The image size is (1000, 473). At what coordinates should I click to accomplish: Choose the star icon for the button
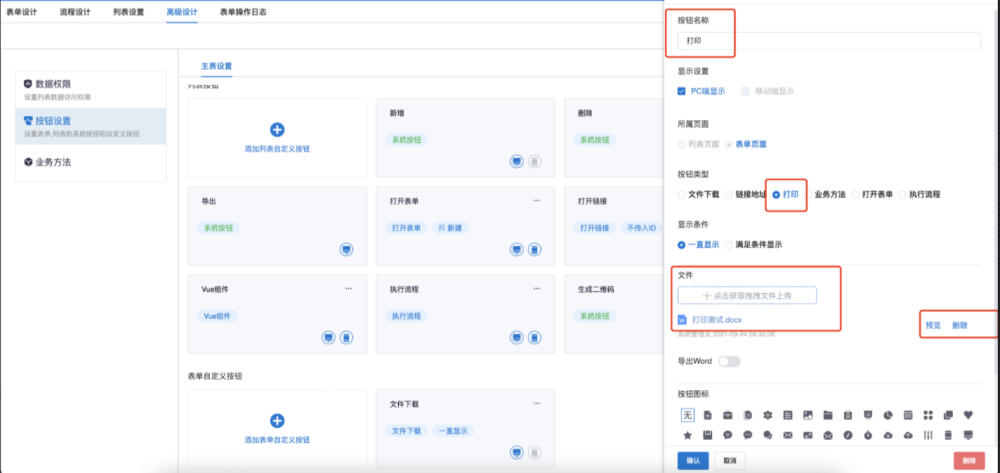[688, 435]
